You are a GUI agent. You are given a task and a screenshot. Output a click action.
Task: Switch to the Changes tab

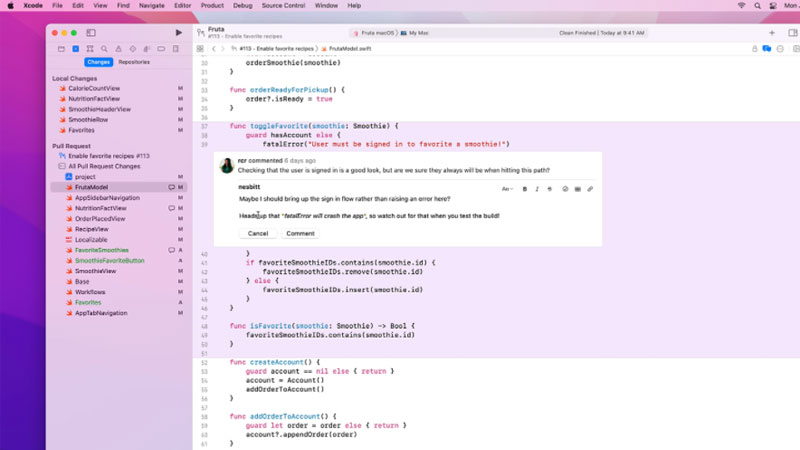tap(98, 62)
